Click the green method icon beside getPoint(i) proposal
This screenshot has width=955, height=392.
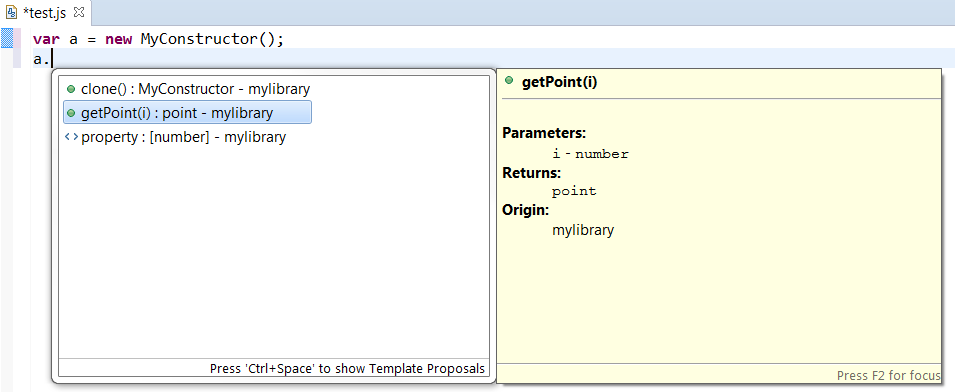[x=71, y=113]
